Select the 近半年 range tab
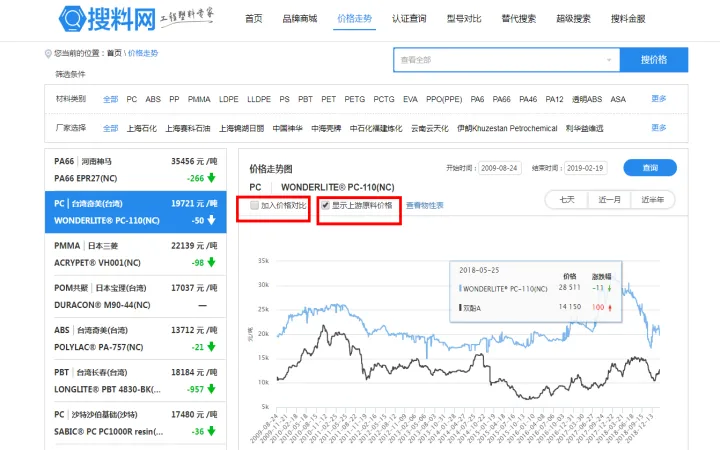Image resolution: width=720 pixels, height=450 pixels. tap(652, 200)
